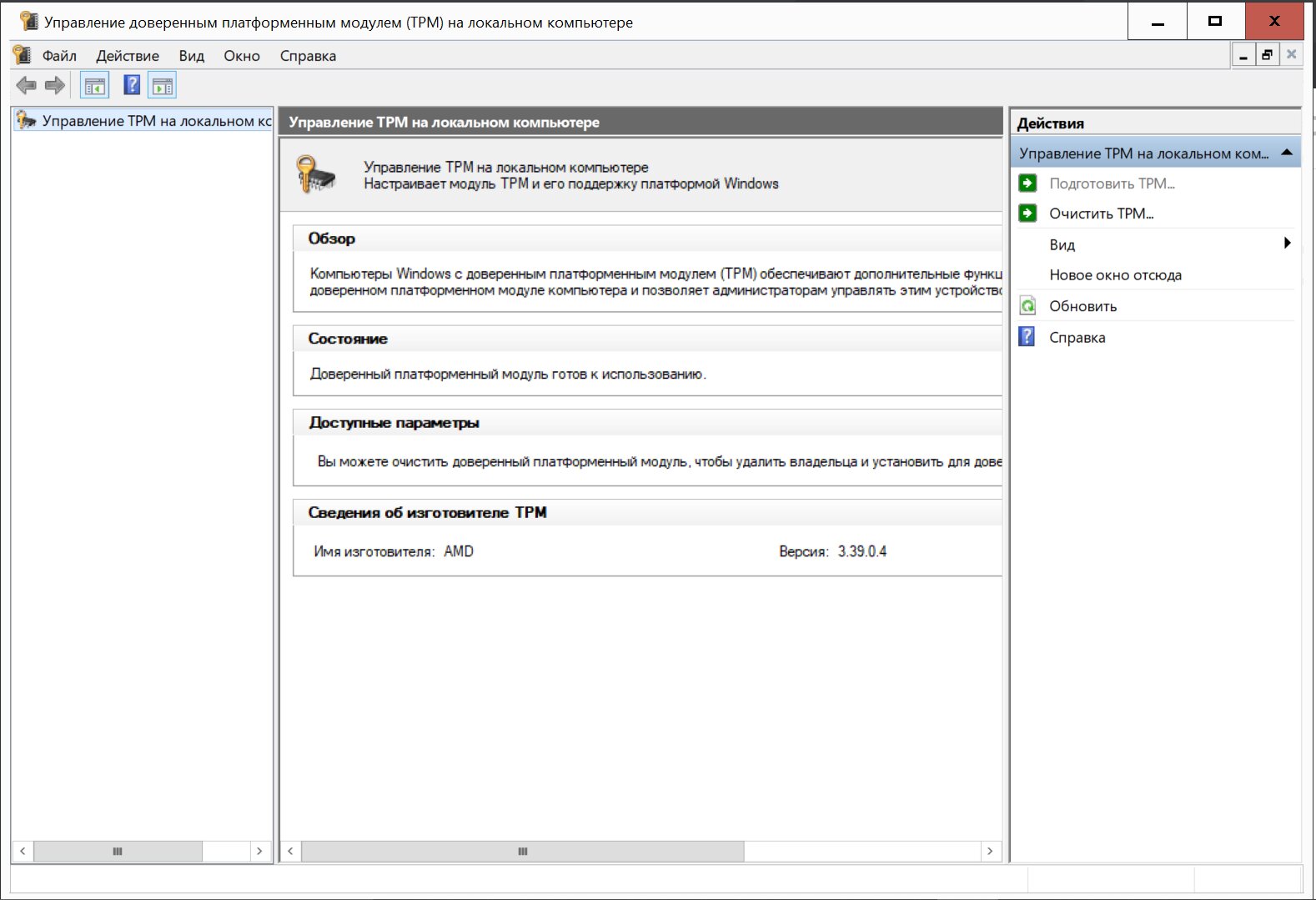This screenshot has width=1316, height=900.
Task: Click right scroll arrow of the center pane
Action: [990, 851]
